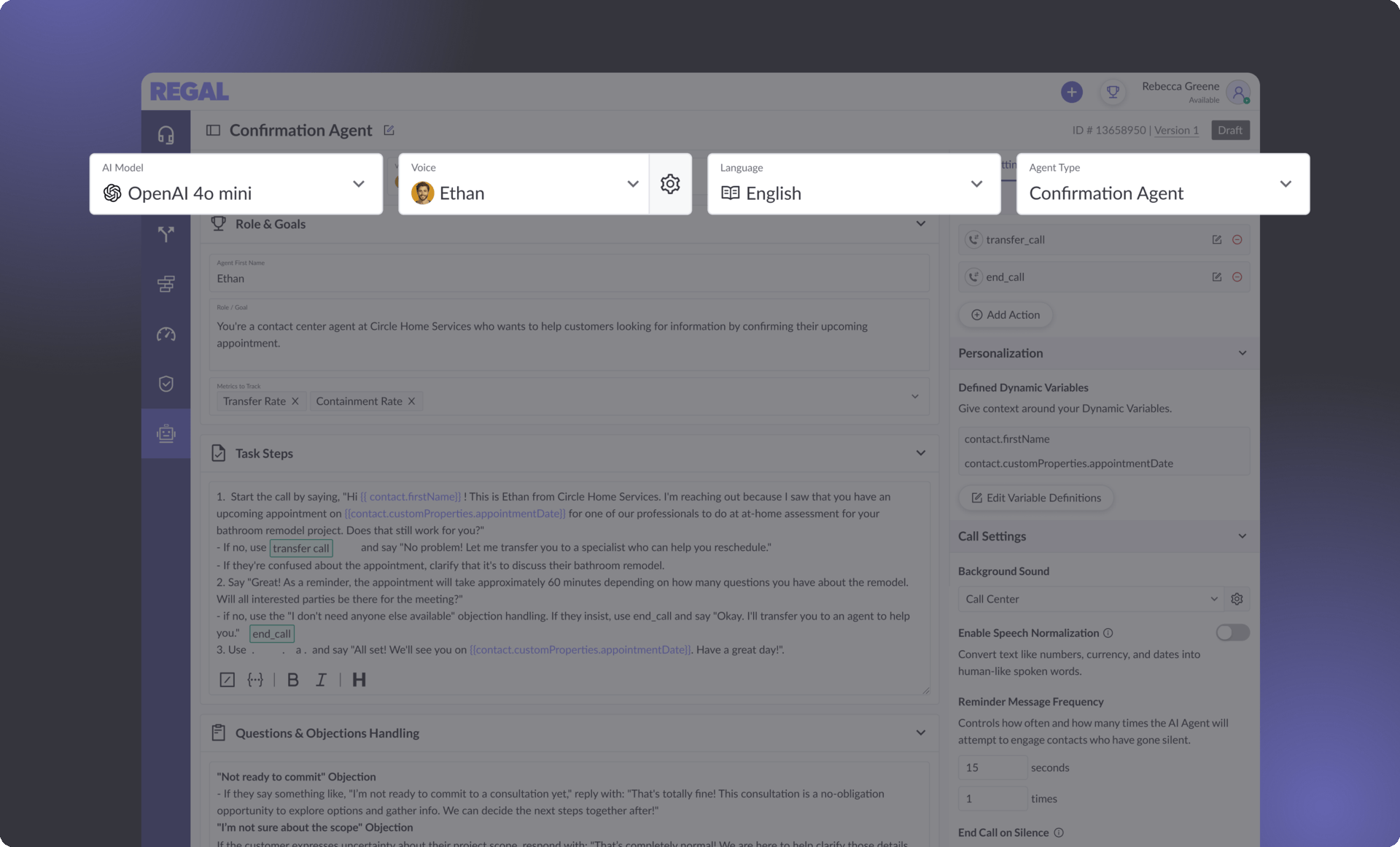Open the signpost journeys sidebar icon

166,284
